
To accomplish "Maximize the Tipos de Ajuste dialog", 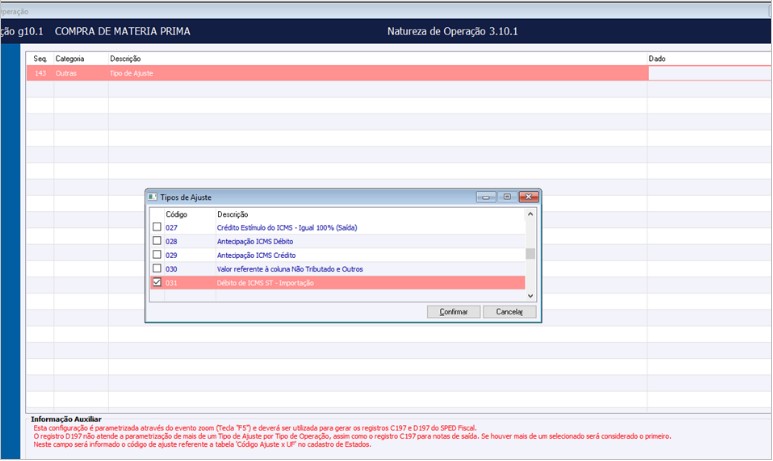I will tap(507, 197).
